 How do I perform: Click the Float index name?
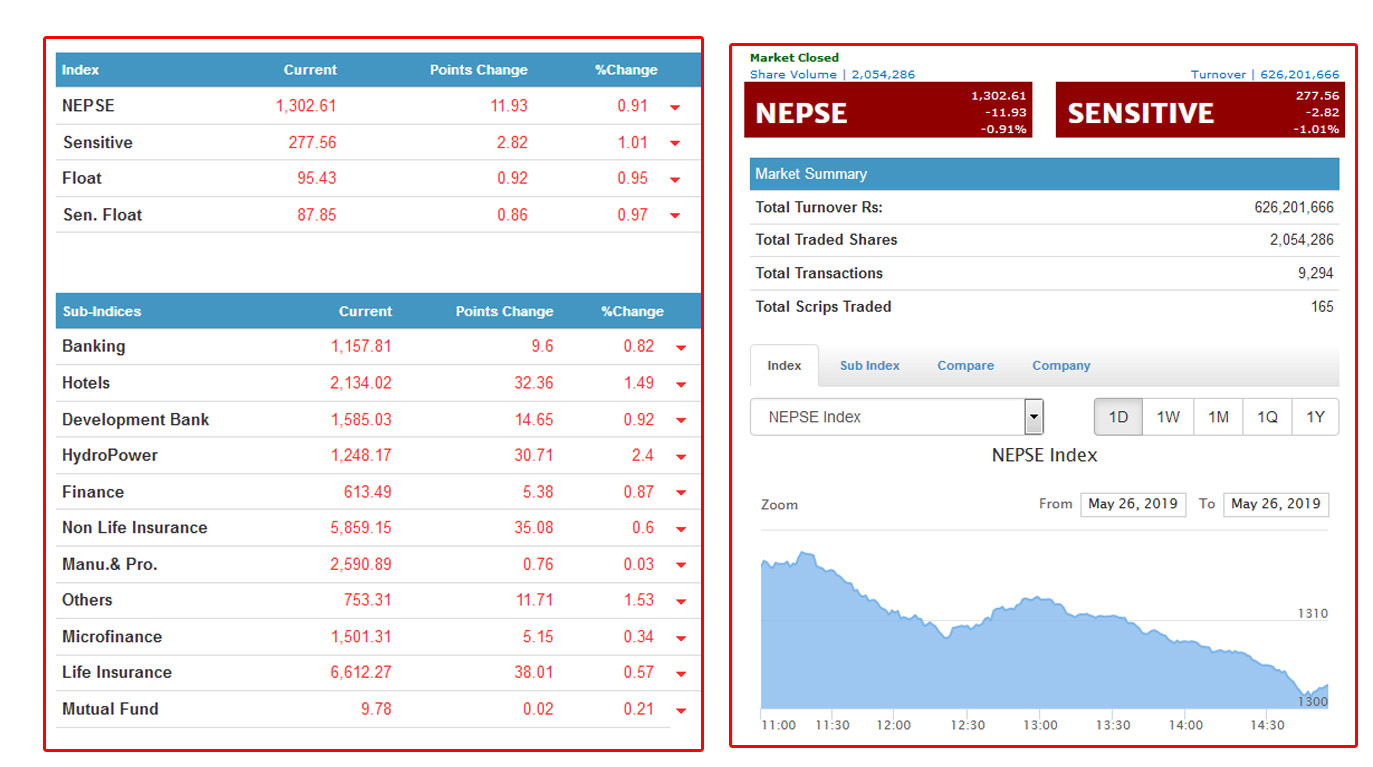tap(82, 178)
